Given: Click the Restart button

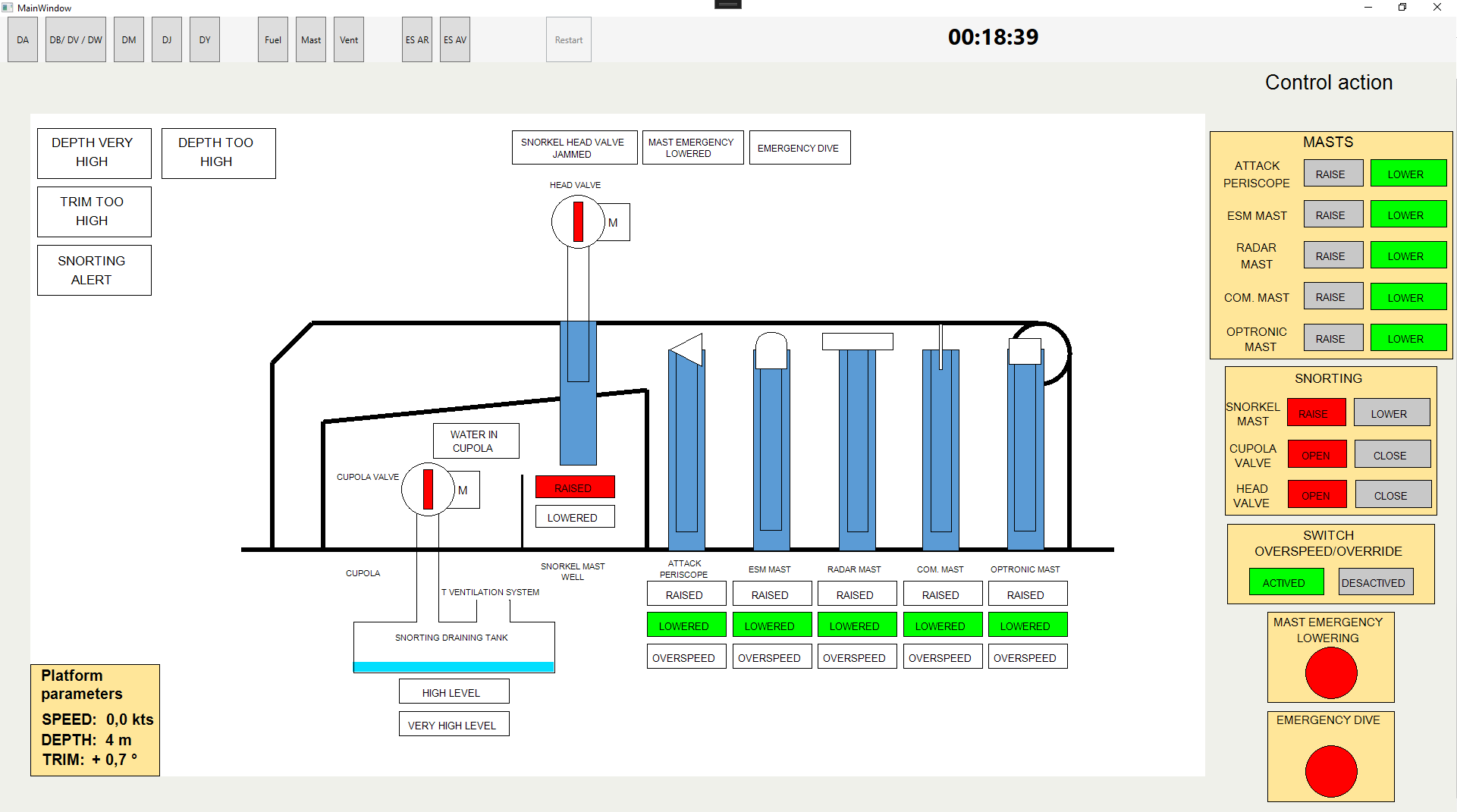Looking at the screenshot, I should (569, 40).
